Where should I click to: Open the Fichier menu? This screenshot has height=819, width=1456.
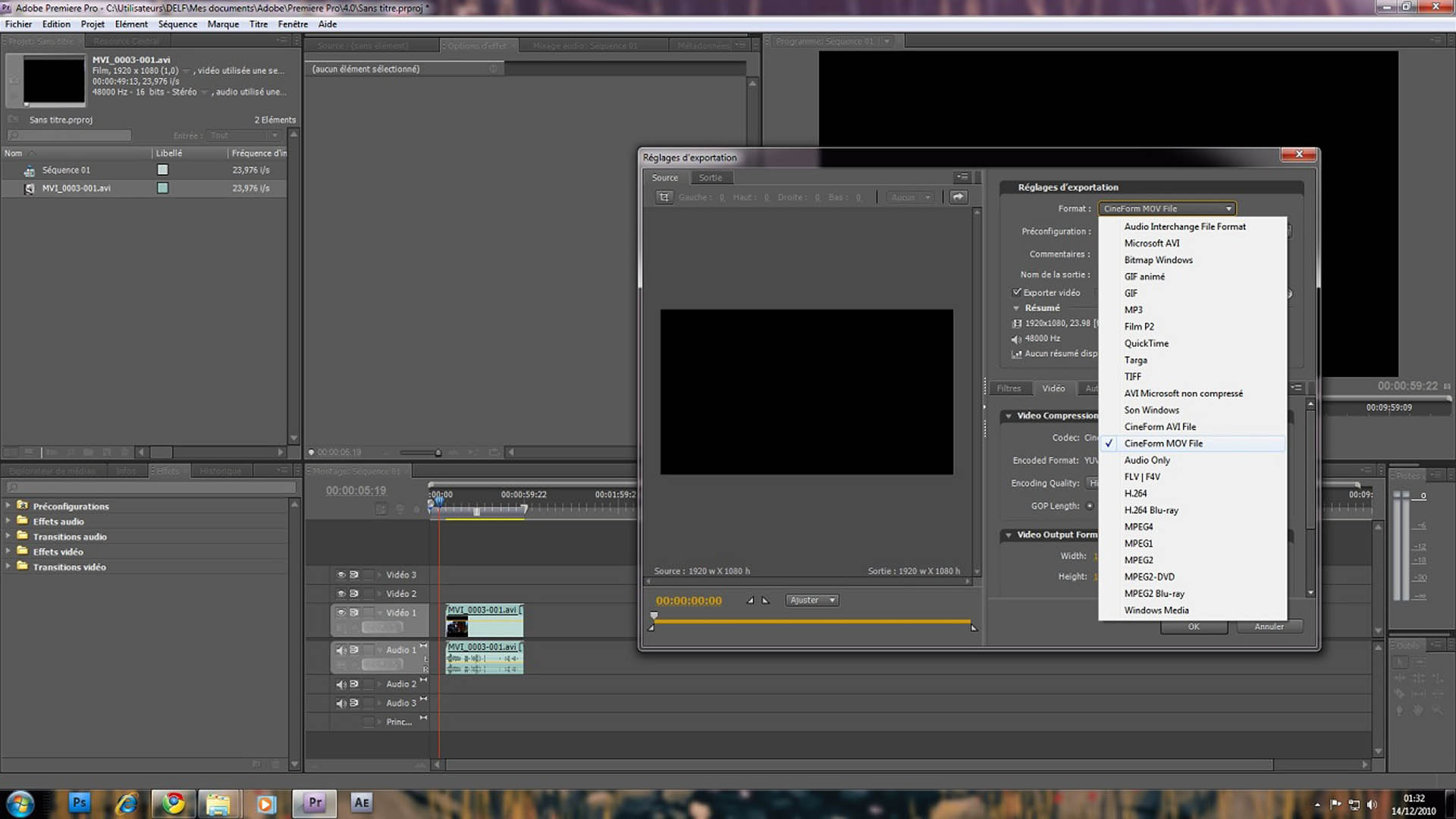[x=18, y=24]
